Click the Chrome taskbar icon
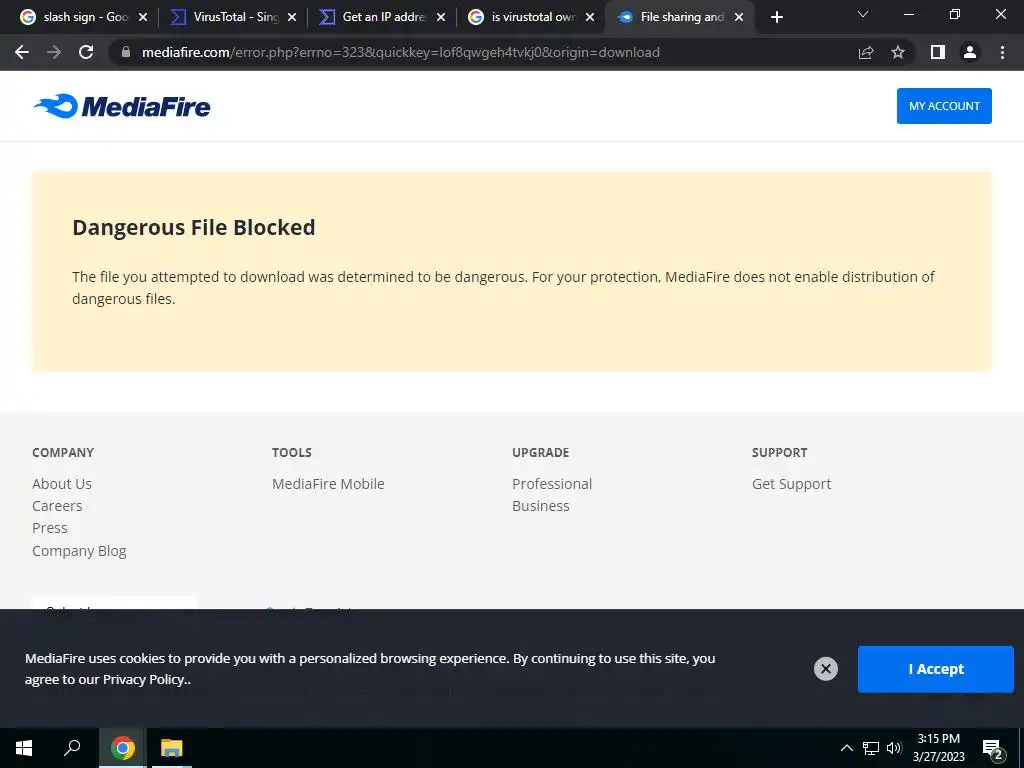1024x768 pixels. pyautogui.click(x=123, y=748)
